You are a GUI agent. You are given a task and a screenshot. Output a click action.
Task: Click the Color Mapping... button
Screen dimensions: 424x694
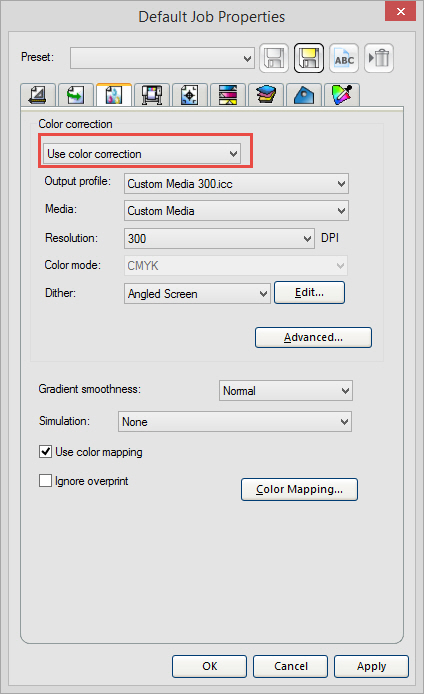click(299, 489)
